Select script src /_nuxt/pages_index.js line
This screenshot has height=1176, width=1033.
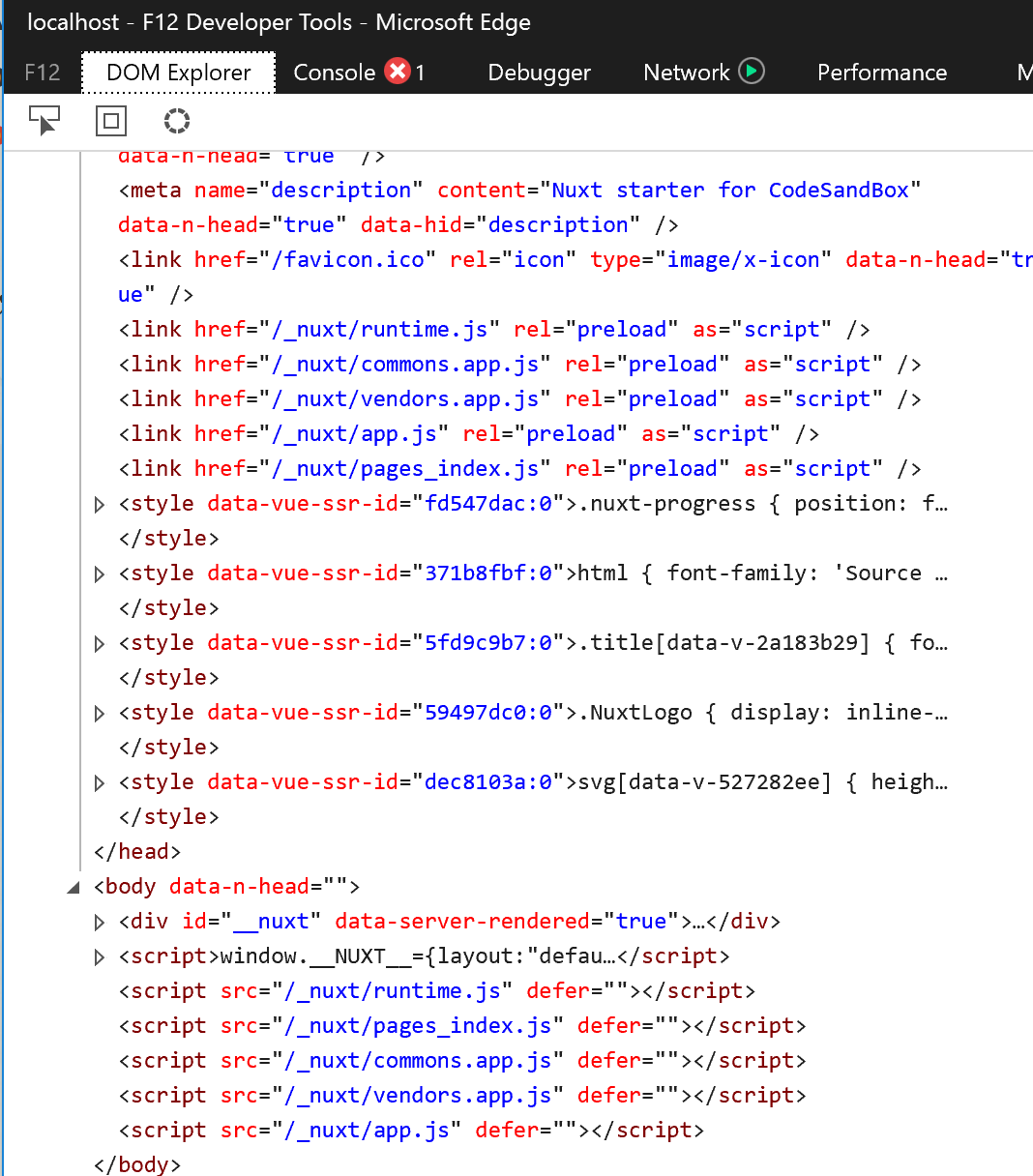(x=462, y=1025)
